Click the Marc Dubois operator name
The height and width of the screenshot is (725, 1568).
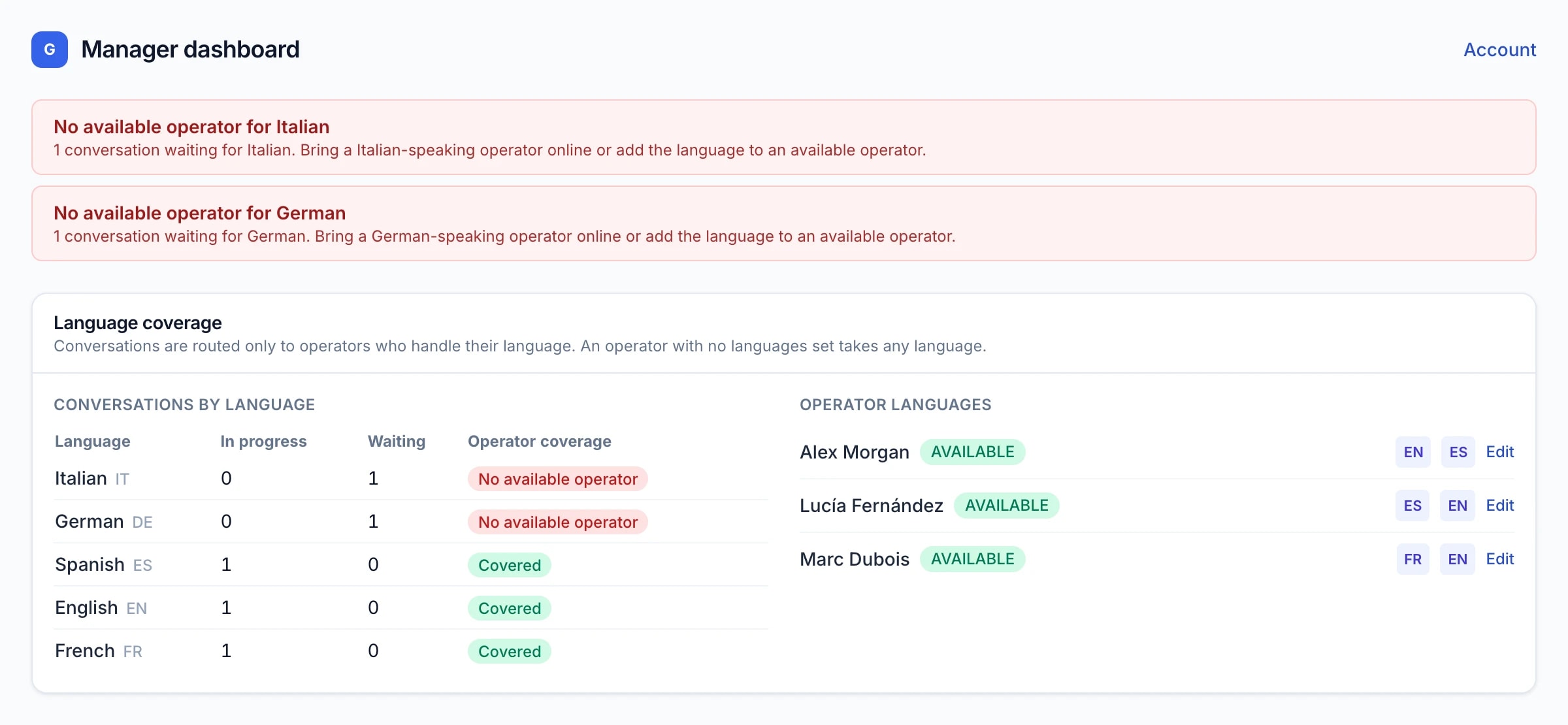pyautogui.click(x=855, y=559)
